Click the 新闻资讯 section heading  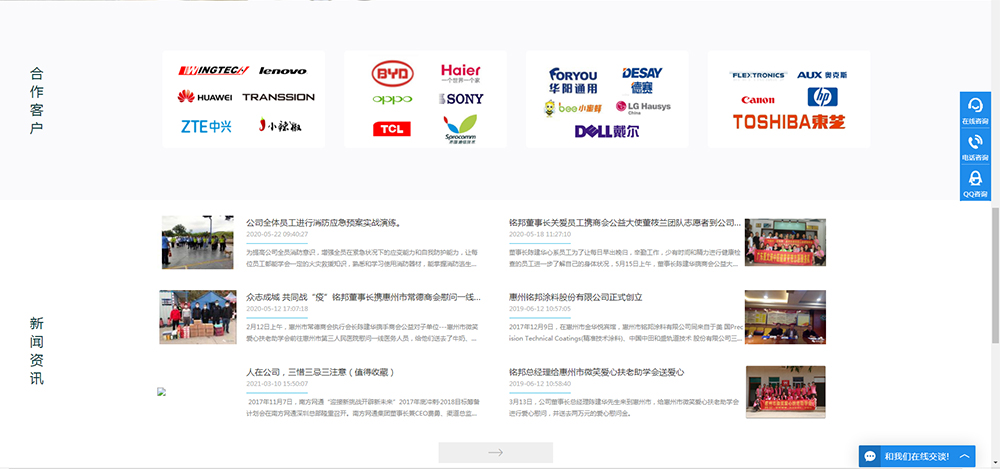[36, 350]
